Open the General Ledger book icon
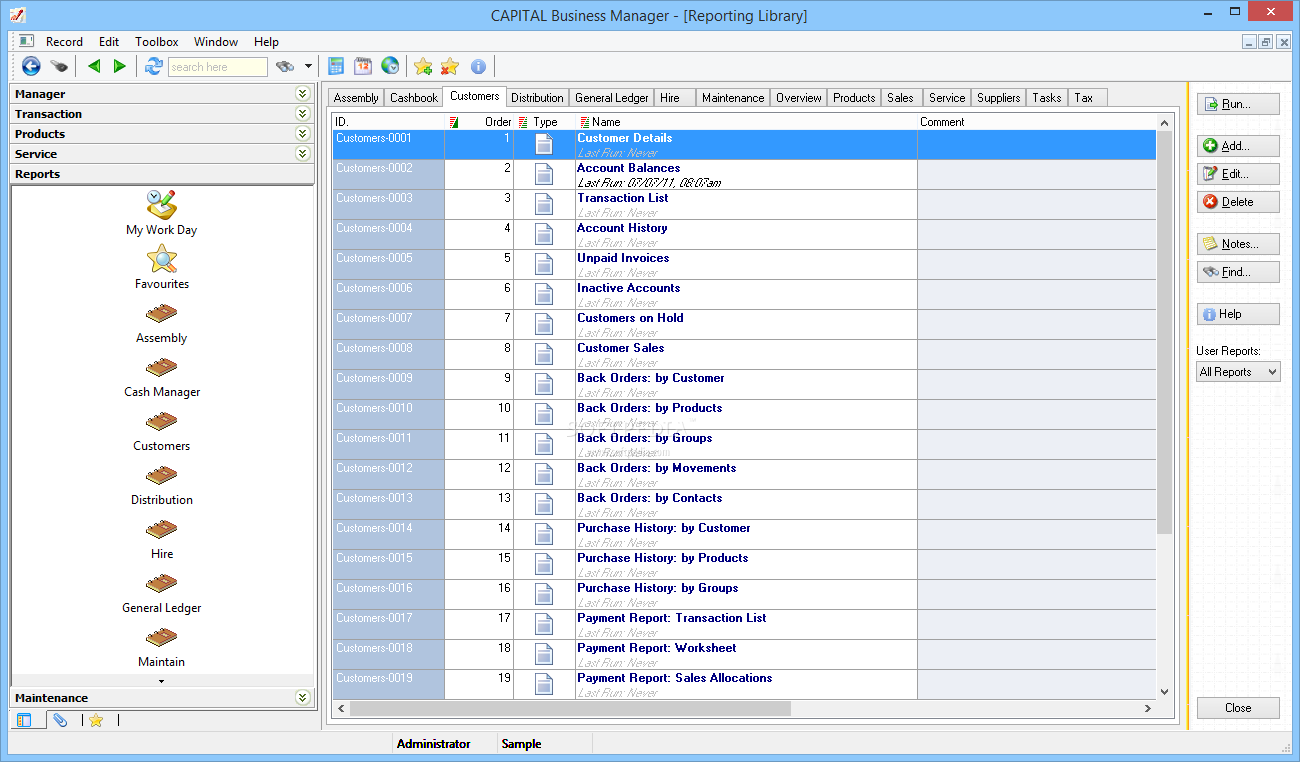Screen dimensions: 1300x762 [x=161, y=585]
